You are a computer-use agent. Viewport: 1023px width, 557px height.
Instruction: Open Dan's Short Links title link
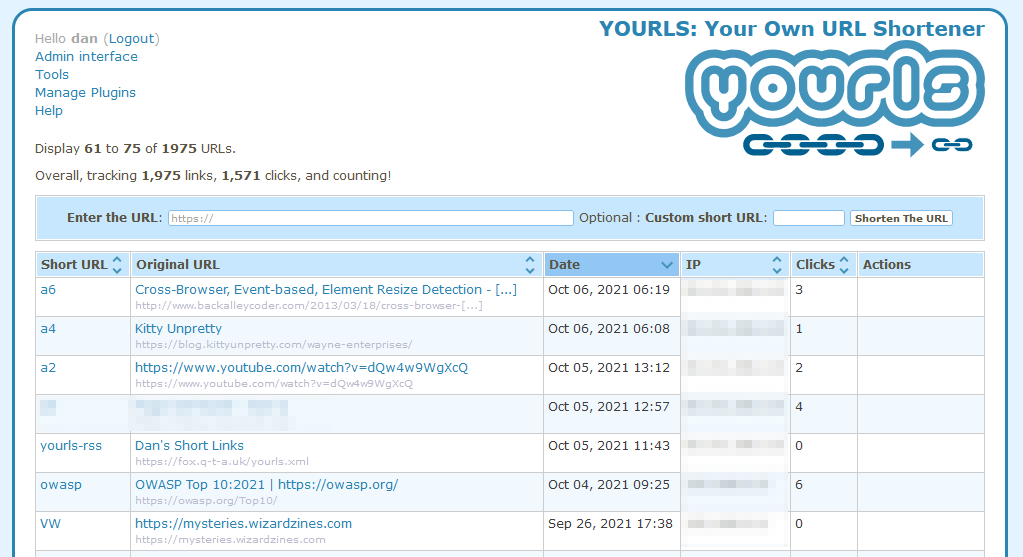click(x=189, y=446)
